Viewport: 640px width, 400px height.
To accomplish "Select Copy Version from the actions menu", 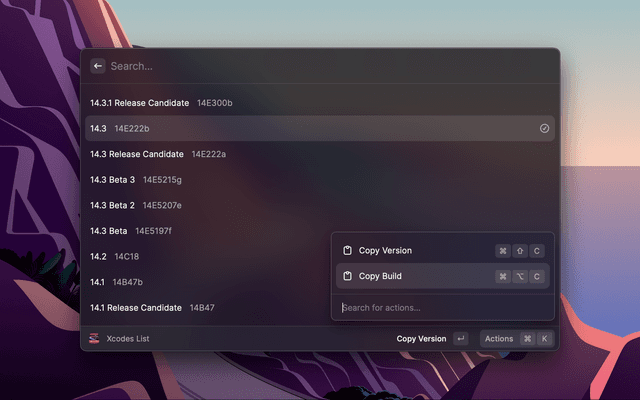I will pos(385,251).
